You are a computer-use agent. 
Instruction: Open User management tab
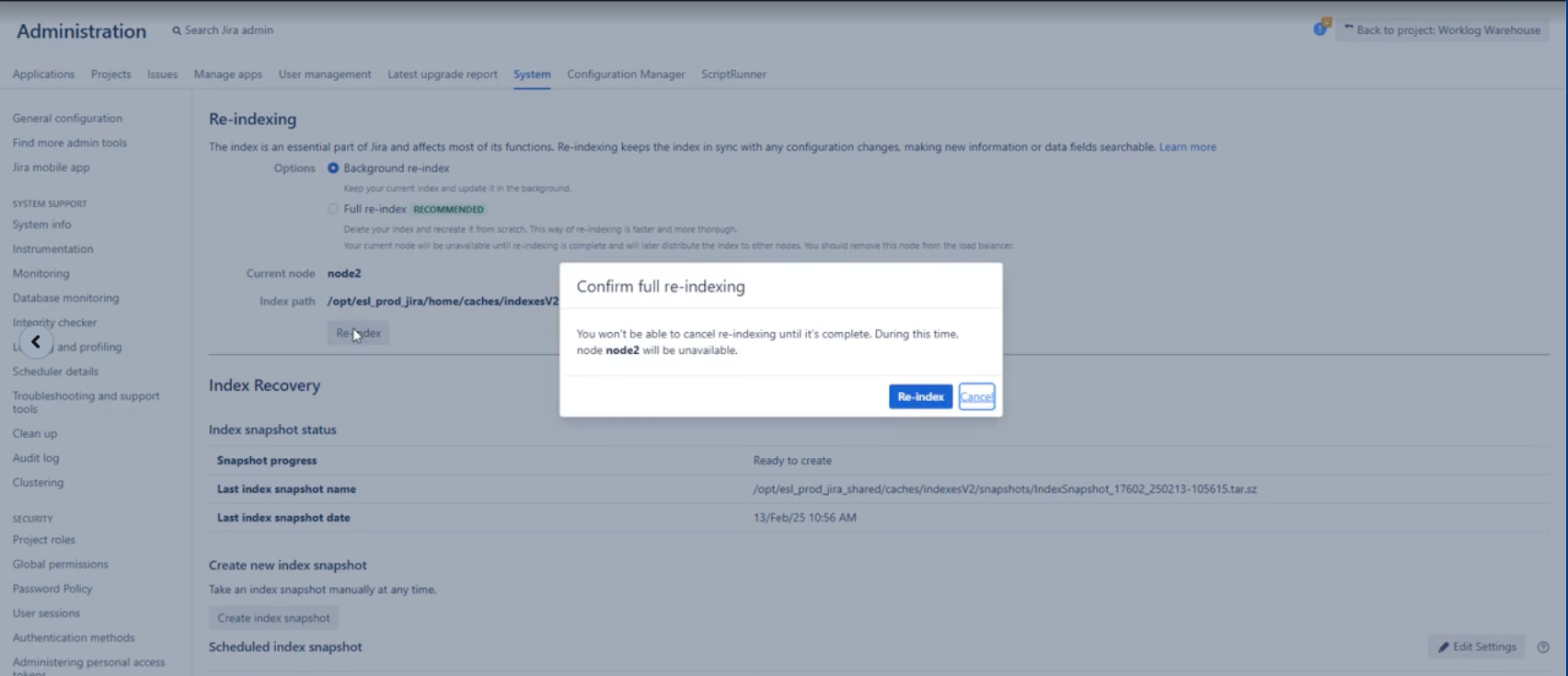pyautogui.click(x=325, y=74)
